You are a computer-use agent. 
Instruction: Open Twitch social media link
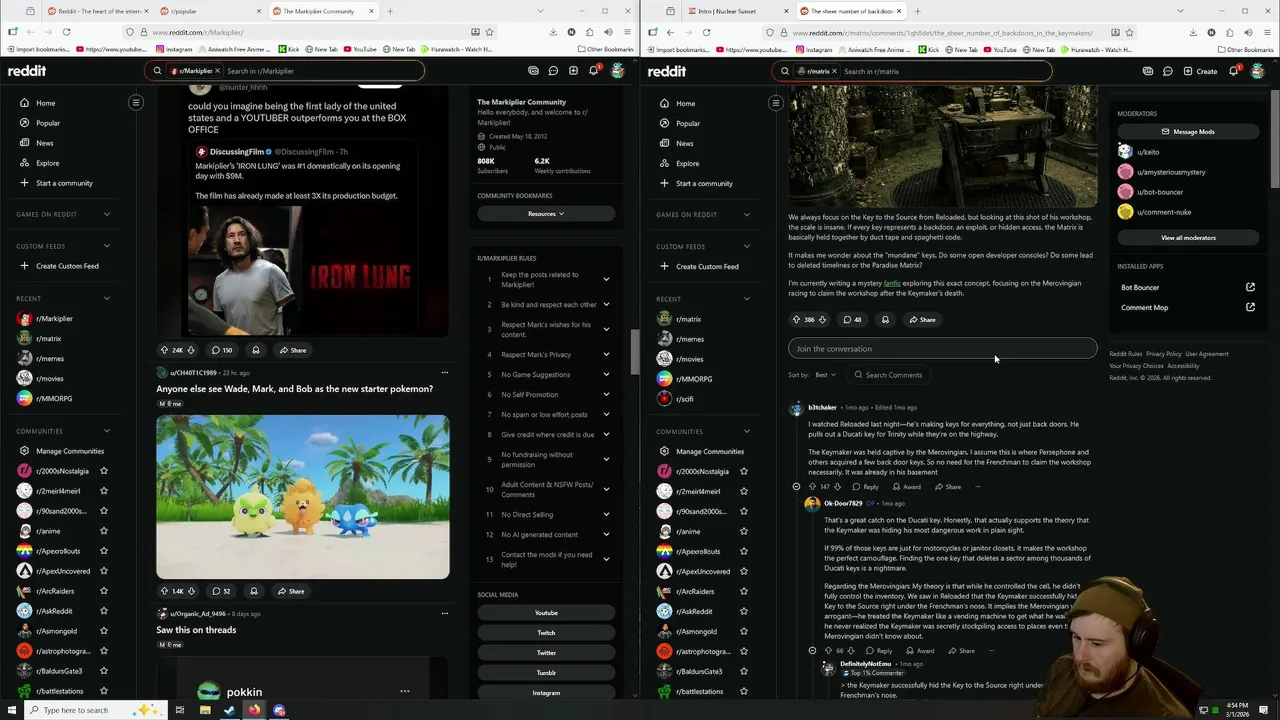546,632
